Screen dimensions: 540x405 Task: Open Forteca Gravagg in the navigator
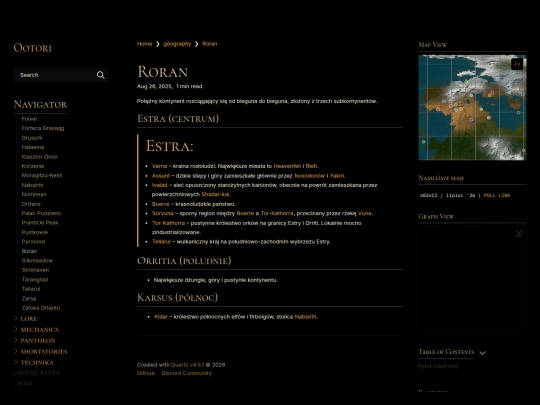pyautogui.click(x=43, y=128)
